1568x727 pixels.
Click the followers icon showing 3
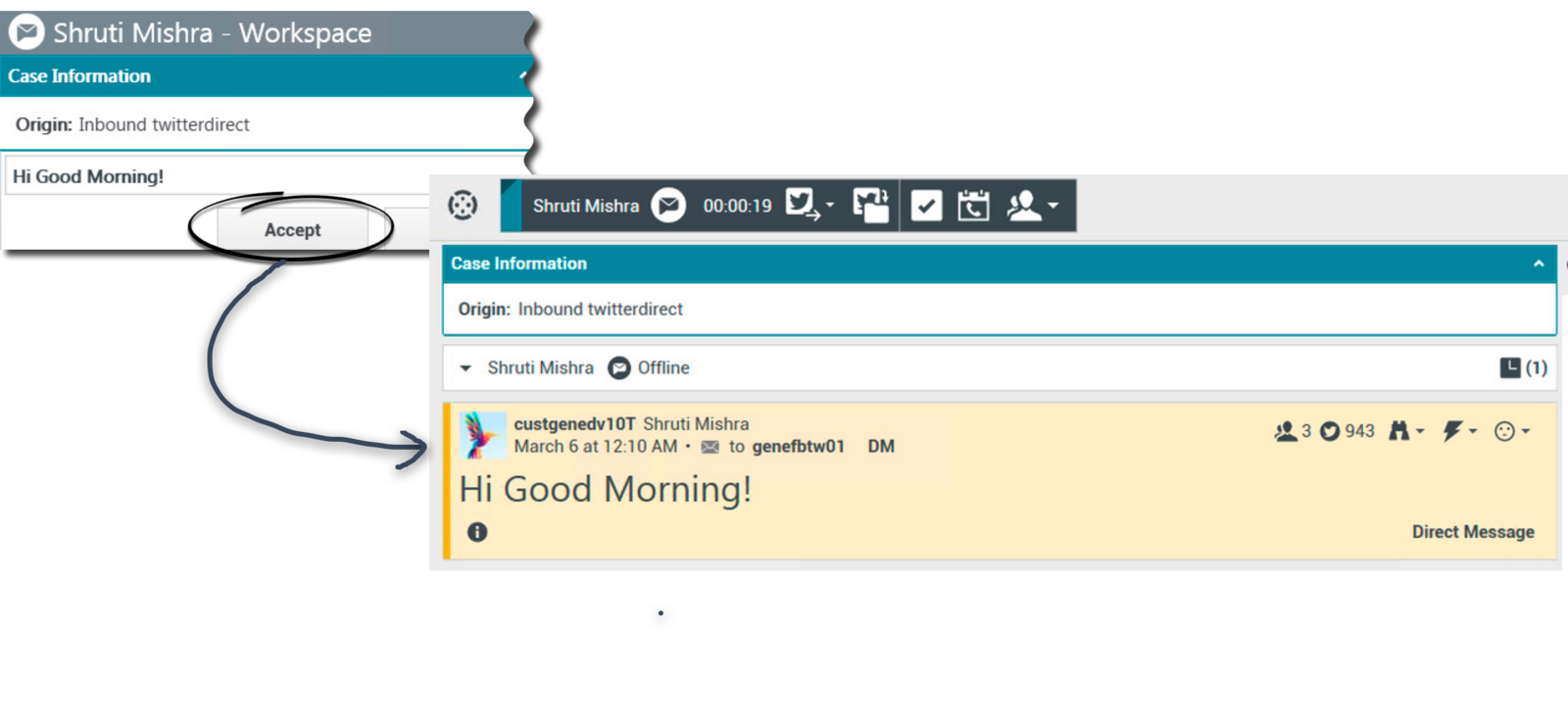pos(1285,431)
